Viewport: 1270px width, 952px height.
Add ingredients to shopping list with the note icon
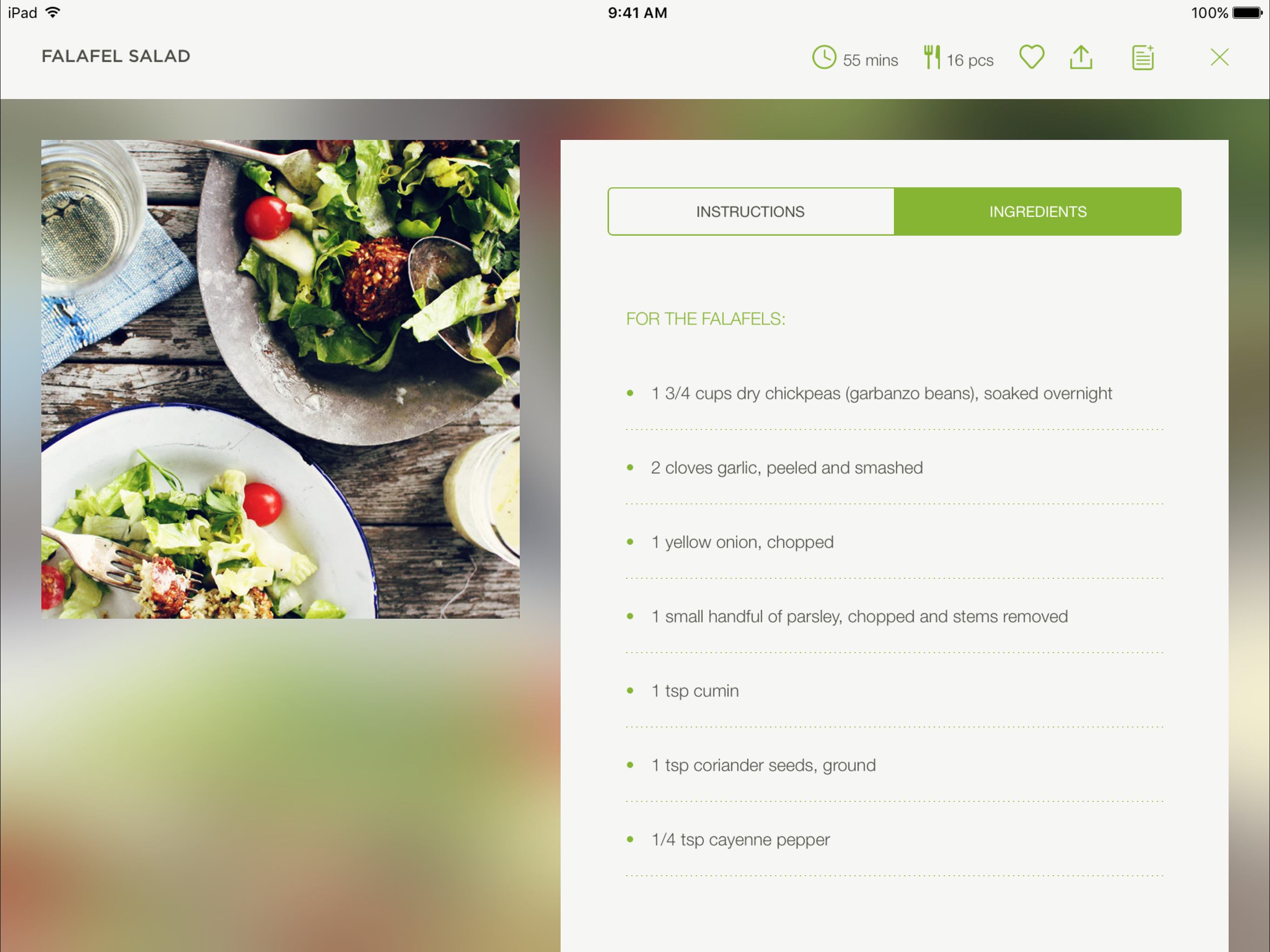[1143, 58]
